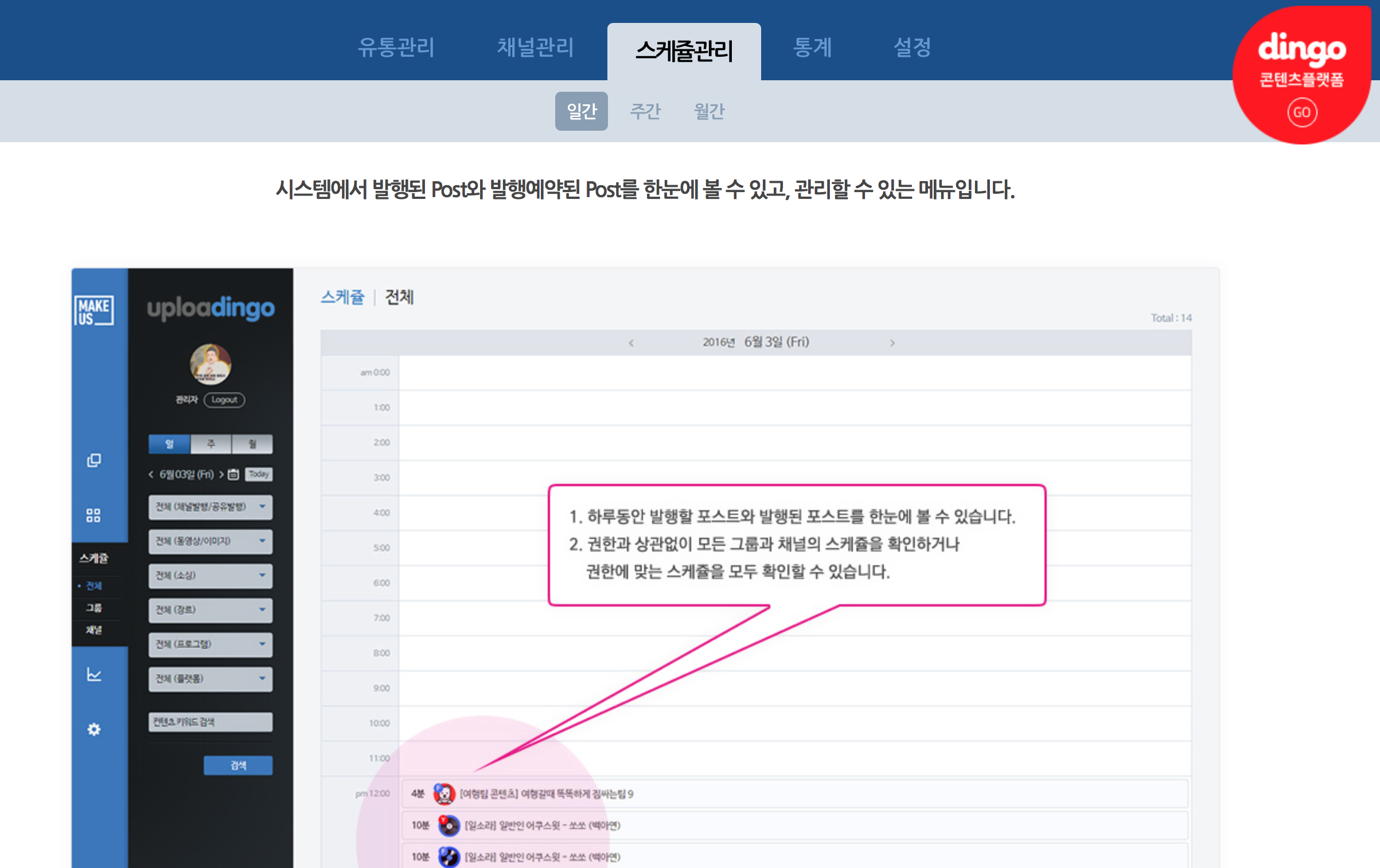The width and height of the screenshot is (1380, 868).
Task: Switch to 주간 weekly view toggle
Action: coord(645,111)
